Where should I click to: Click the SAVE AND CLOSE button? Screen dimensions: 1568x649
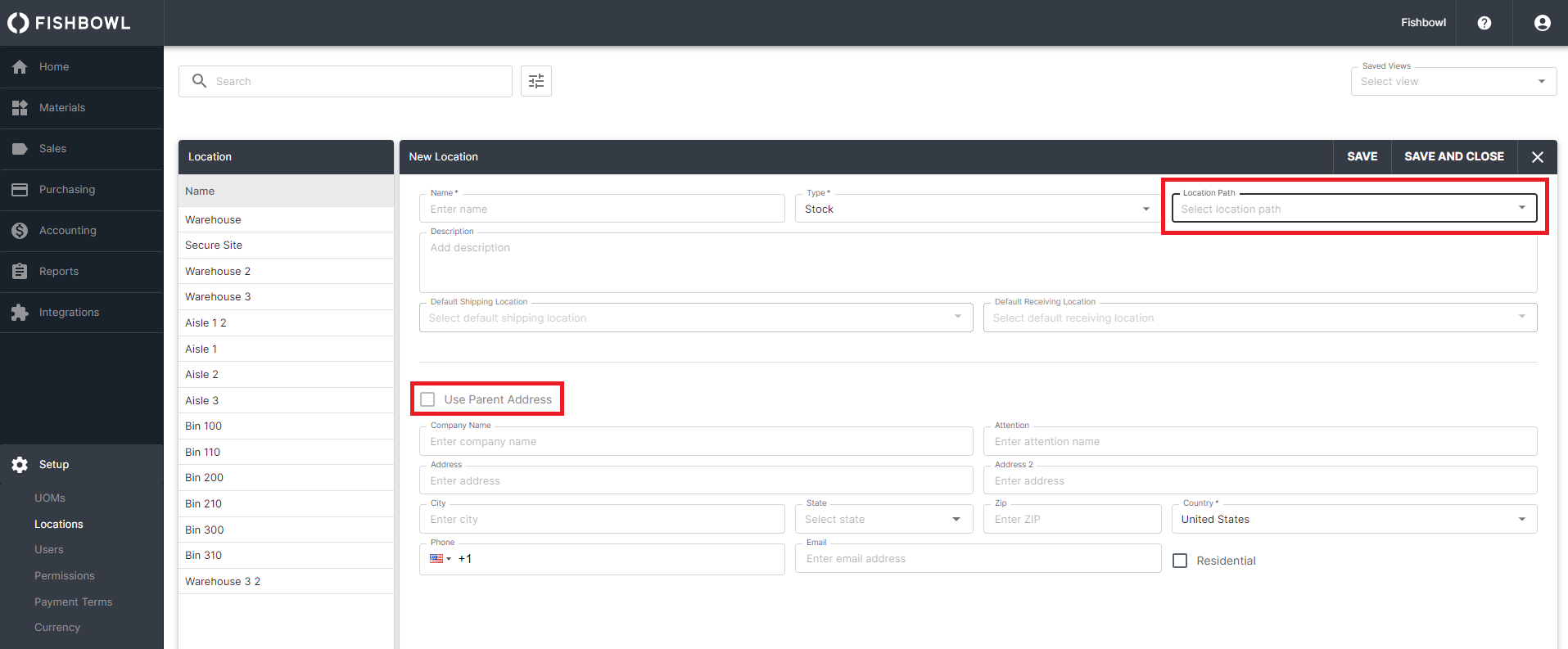point(1453,156)
